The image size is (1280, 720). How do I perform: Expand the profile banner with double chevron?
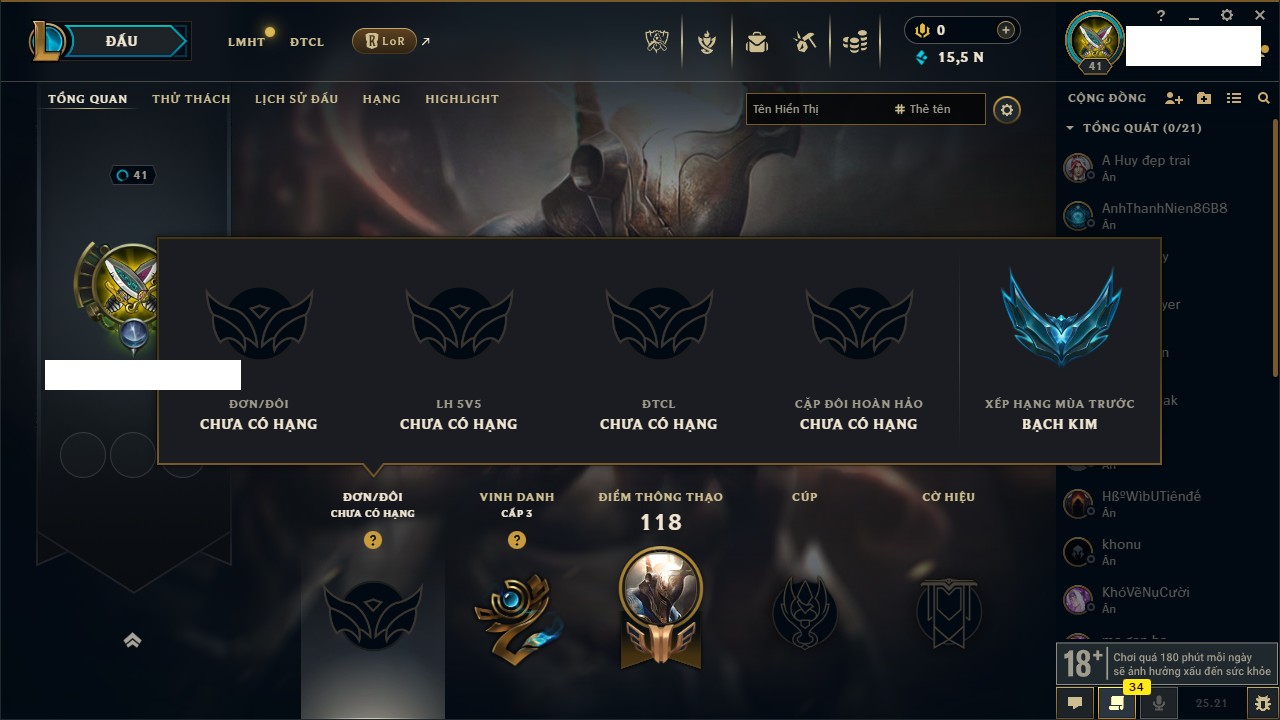(x=132, y=641)
